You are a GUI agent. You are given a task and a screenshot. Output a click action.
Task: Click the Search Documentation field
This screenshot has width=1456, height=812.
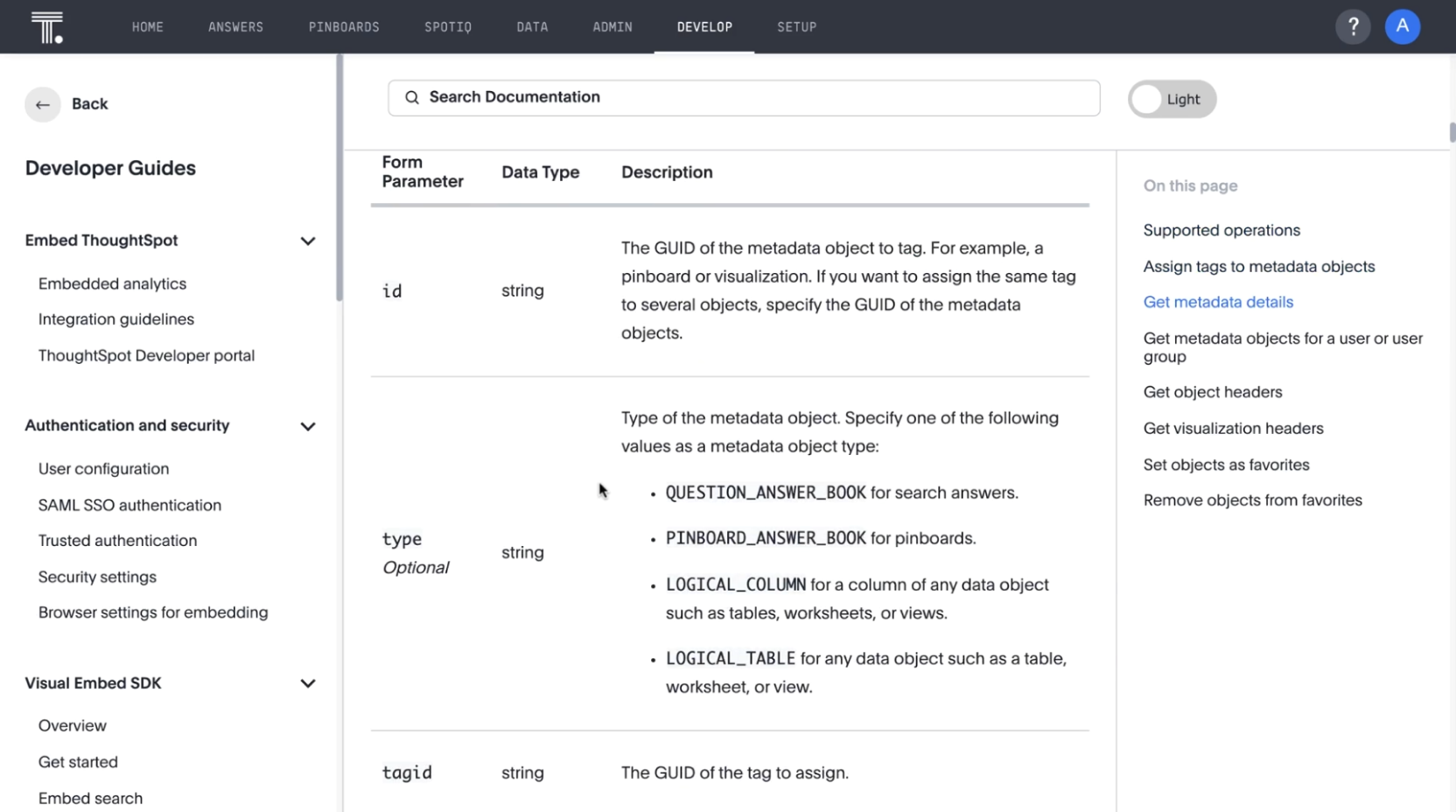[744, 98]
